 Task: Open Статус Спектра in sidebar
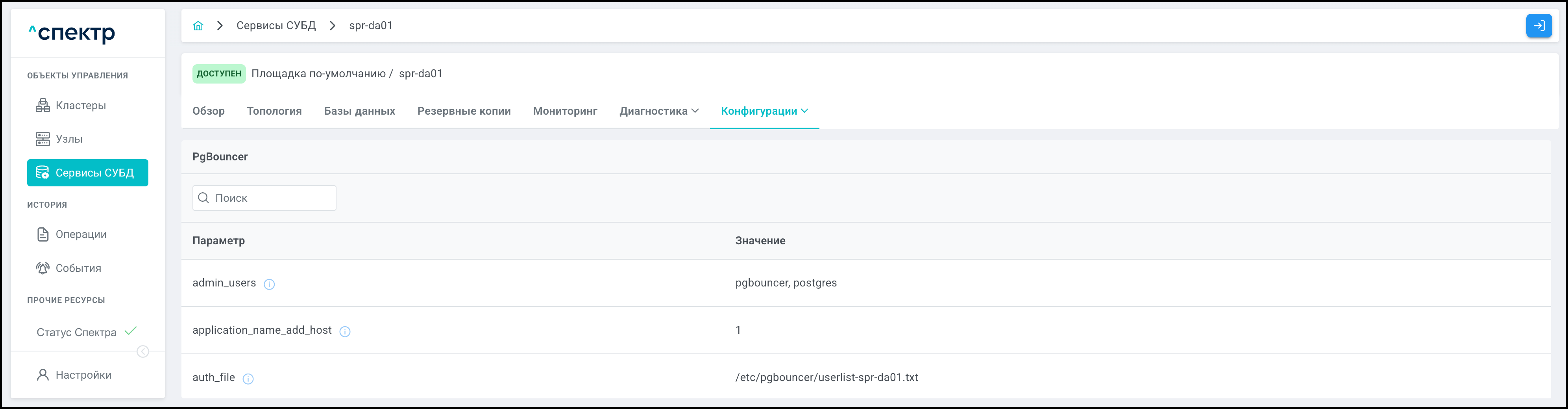77,332
